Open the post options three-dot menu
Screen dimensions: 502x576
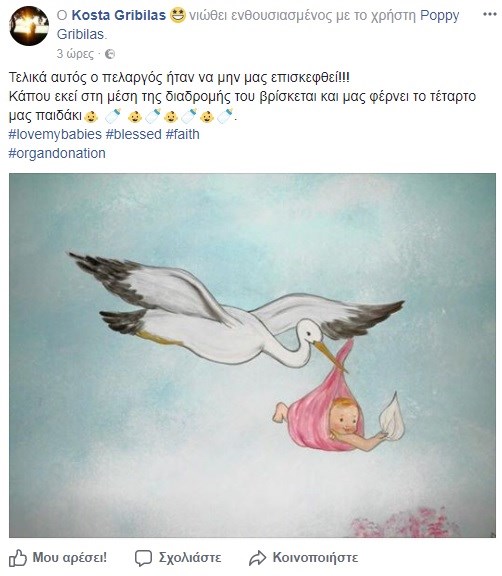[490, 14]
